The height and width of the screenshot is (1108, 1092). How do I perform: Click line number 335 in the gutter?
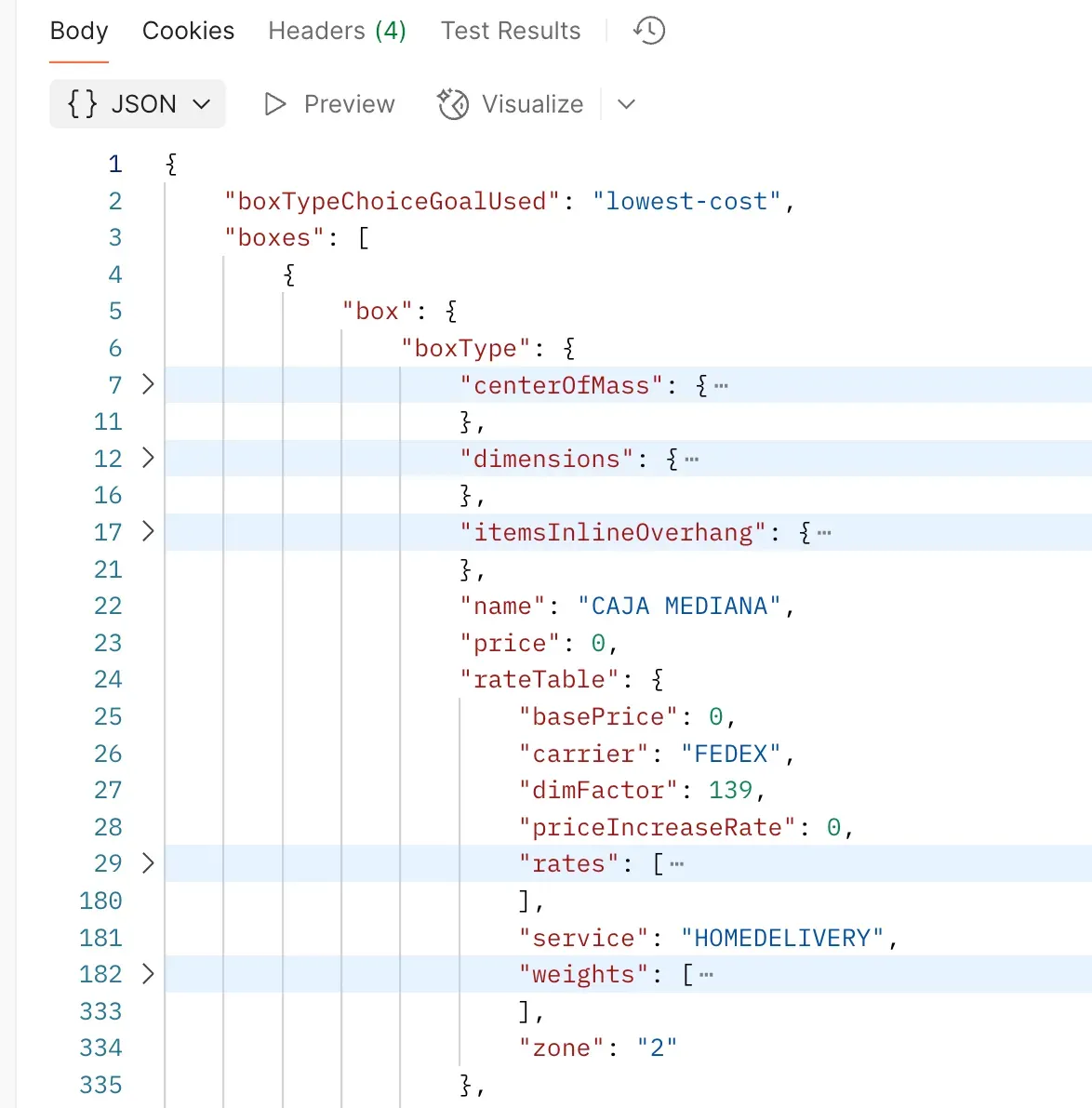[100, 1085]
